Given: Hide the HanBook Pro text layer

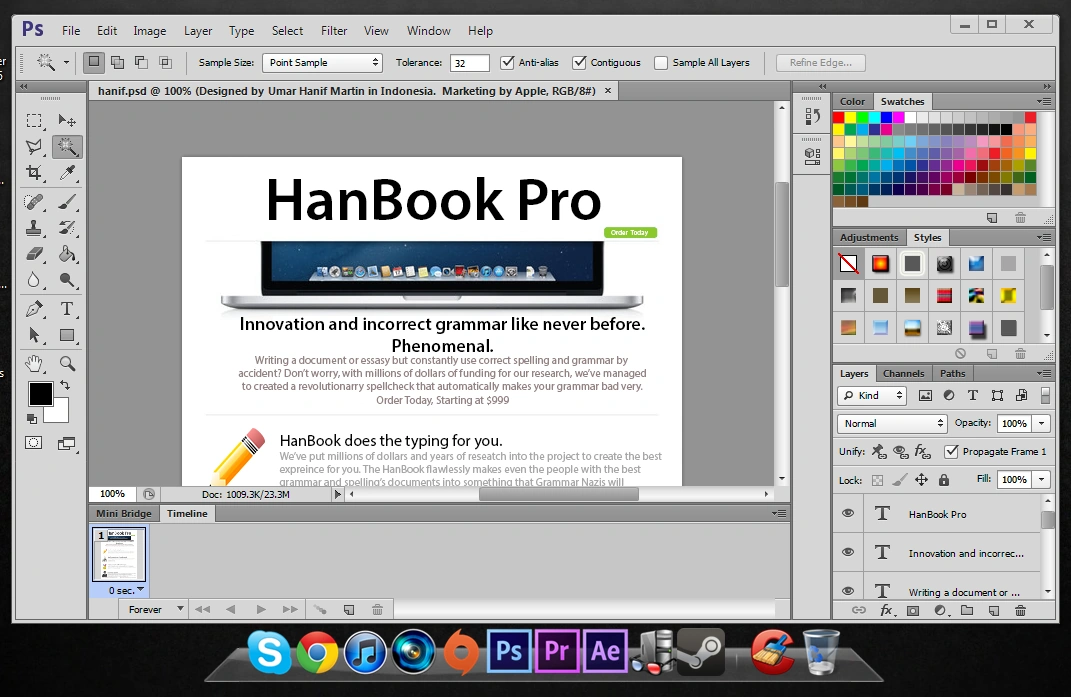Looking at the screenshot, I should click(x=848, y=513).
